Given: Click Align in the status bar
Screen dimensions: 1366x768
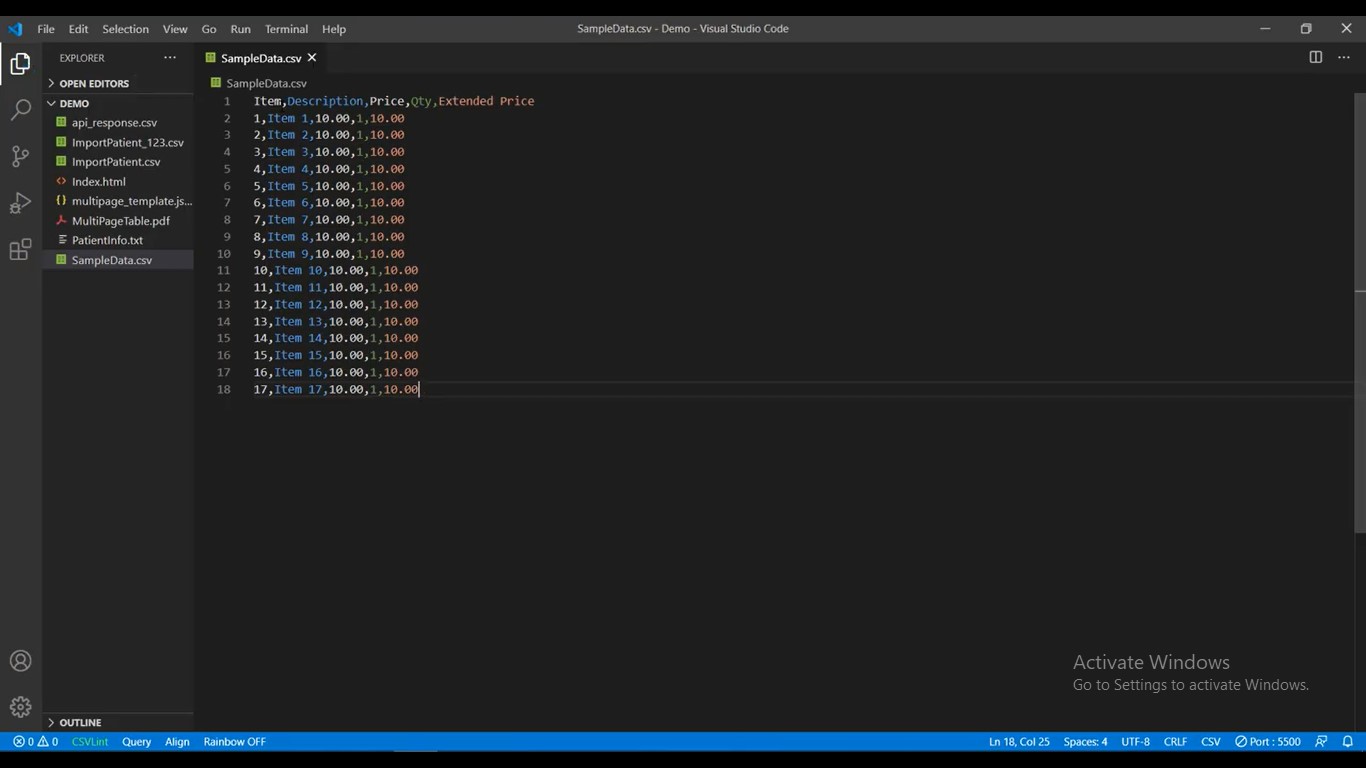Looking at the screenshot, I should tap(177, 742).
